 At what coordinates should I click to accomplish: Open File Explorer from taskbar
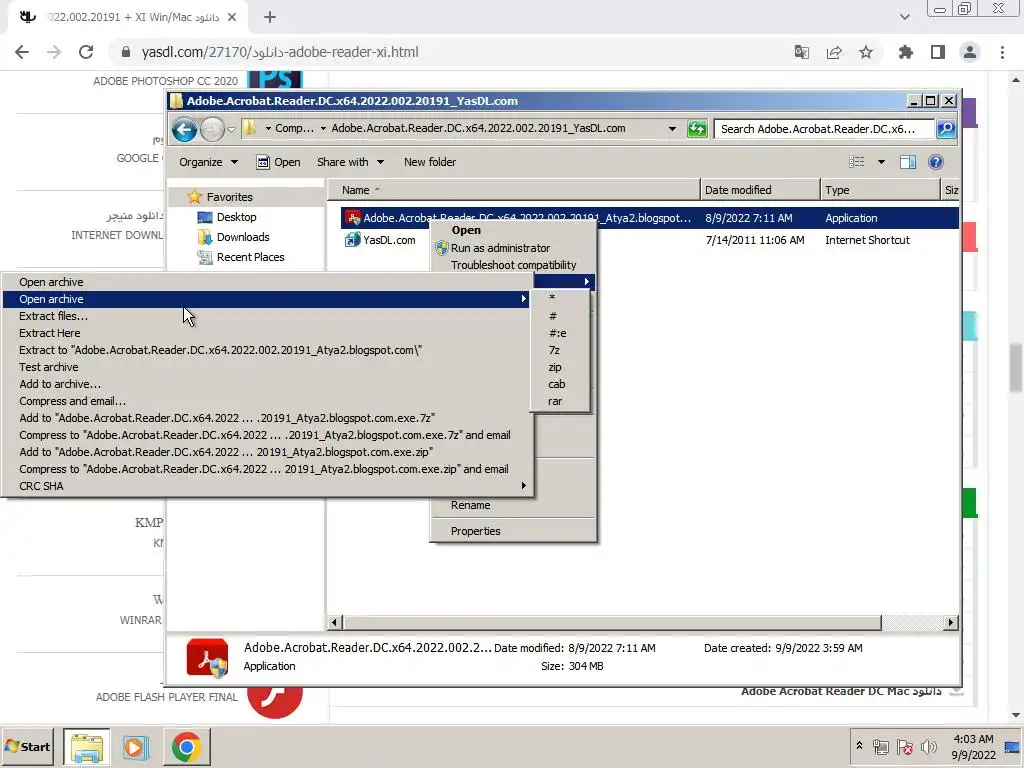[87, 746]
